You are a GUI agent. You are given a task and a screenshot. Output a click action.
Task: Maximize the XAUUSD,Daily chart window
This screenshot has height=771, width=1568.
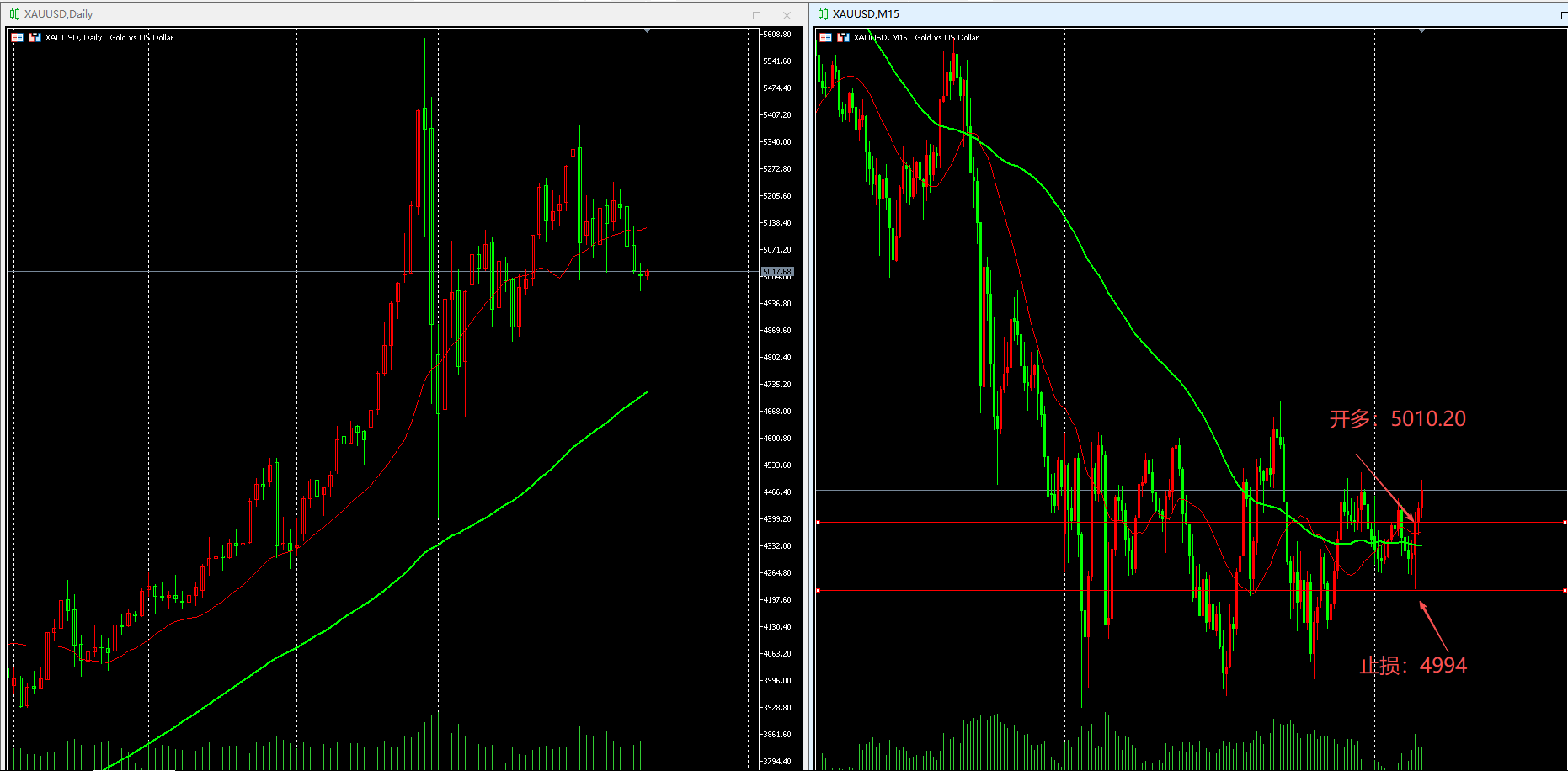coord(756,15)
